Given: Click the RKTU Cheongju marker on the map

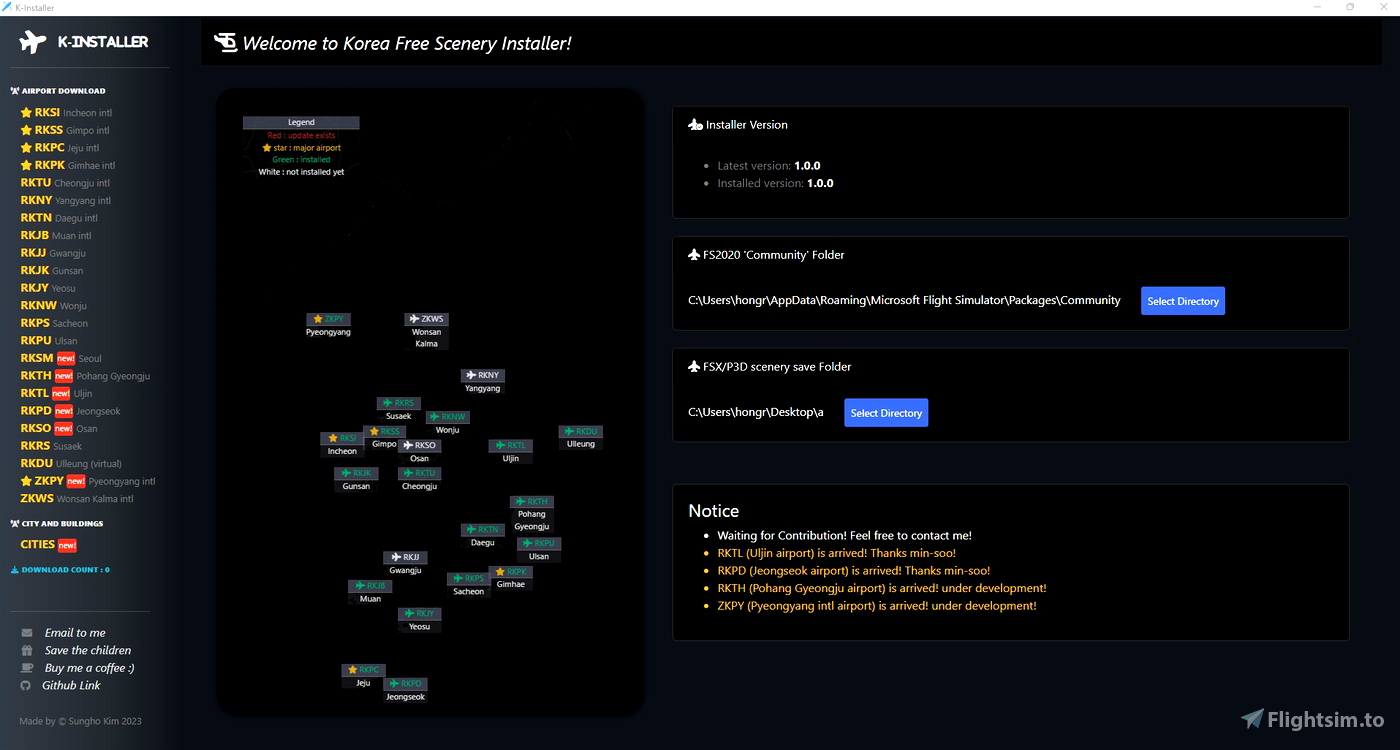Looking at the screenshot, I should (x=420, y=473).
